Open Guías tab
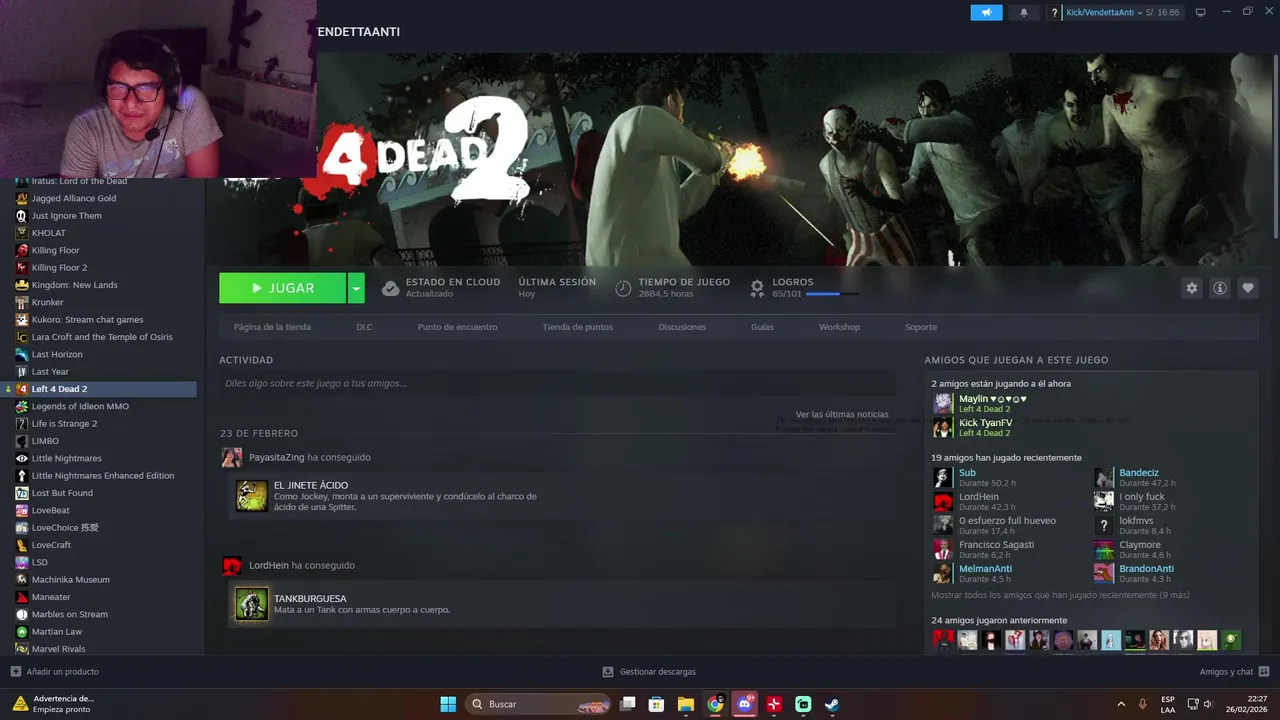 coord(762,327)
